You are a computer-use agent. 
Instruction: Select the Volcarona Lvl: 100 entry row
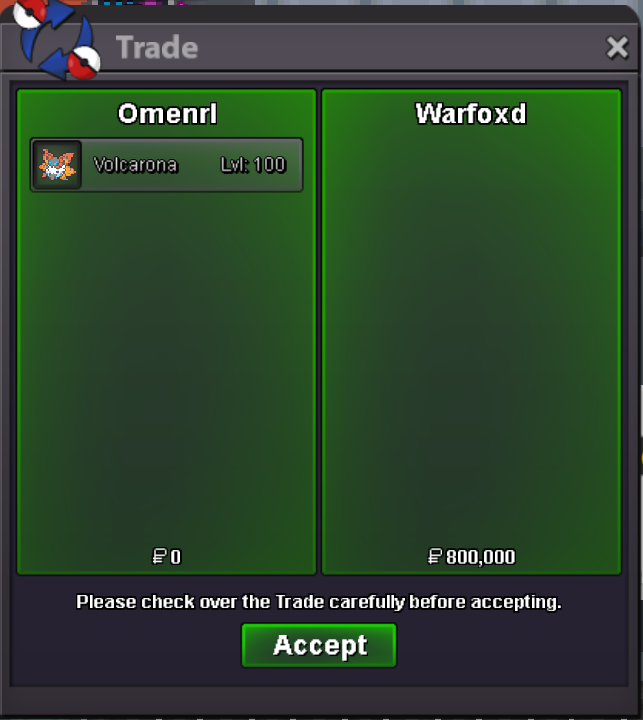(166, 165)
